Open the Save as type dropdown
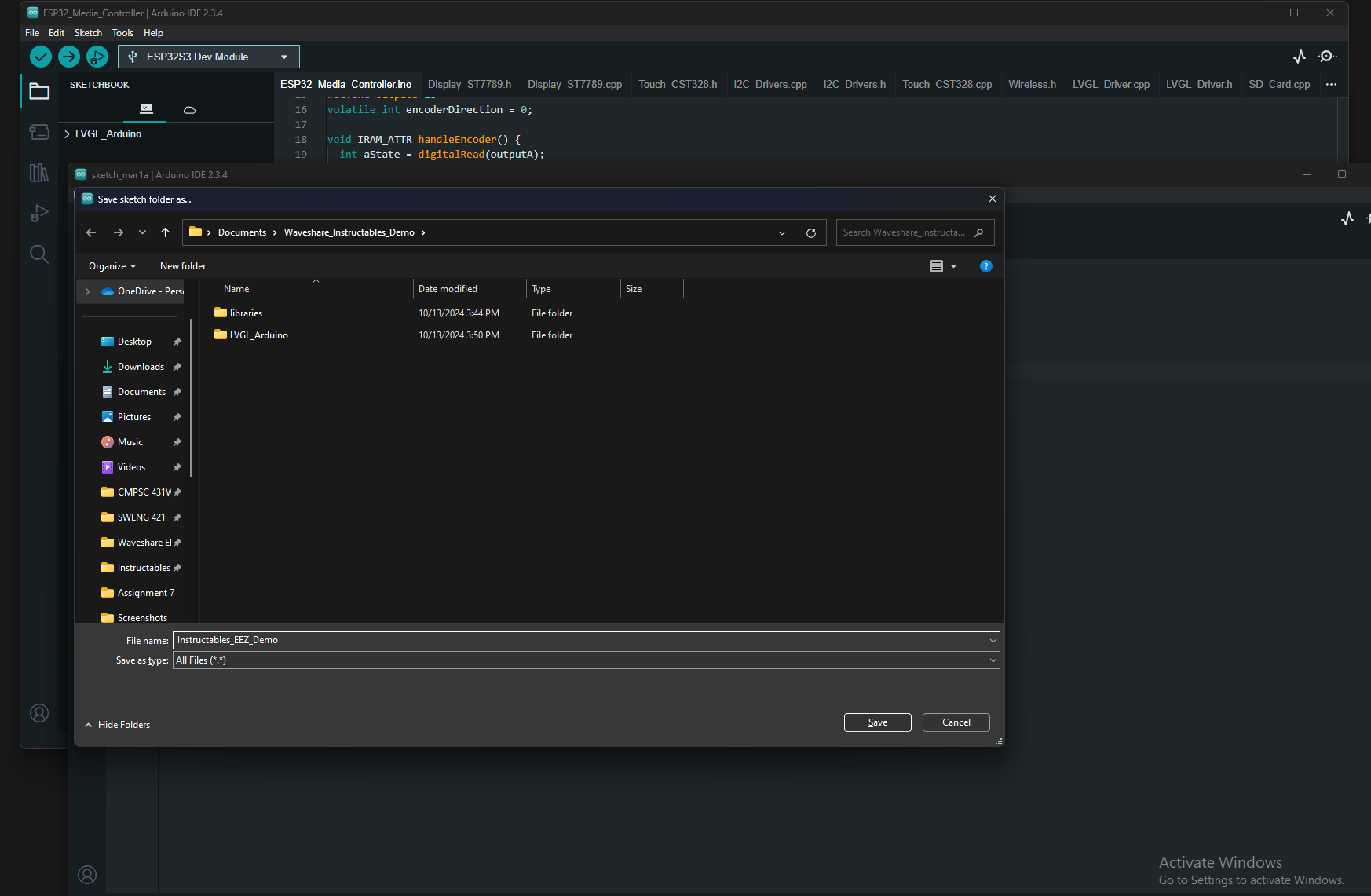The height and width of the screenshot is (896, 1371). (586, 660)
